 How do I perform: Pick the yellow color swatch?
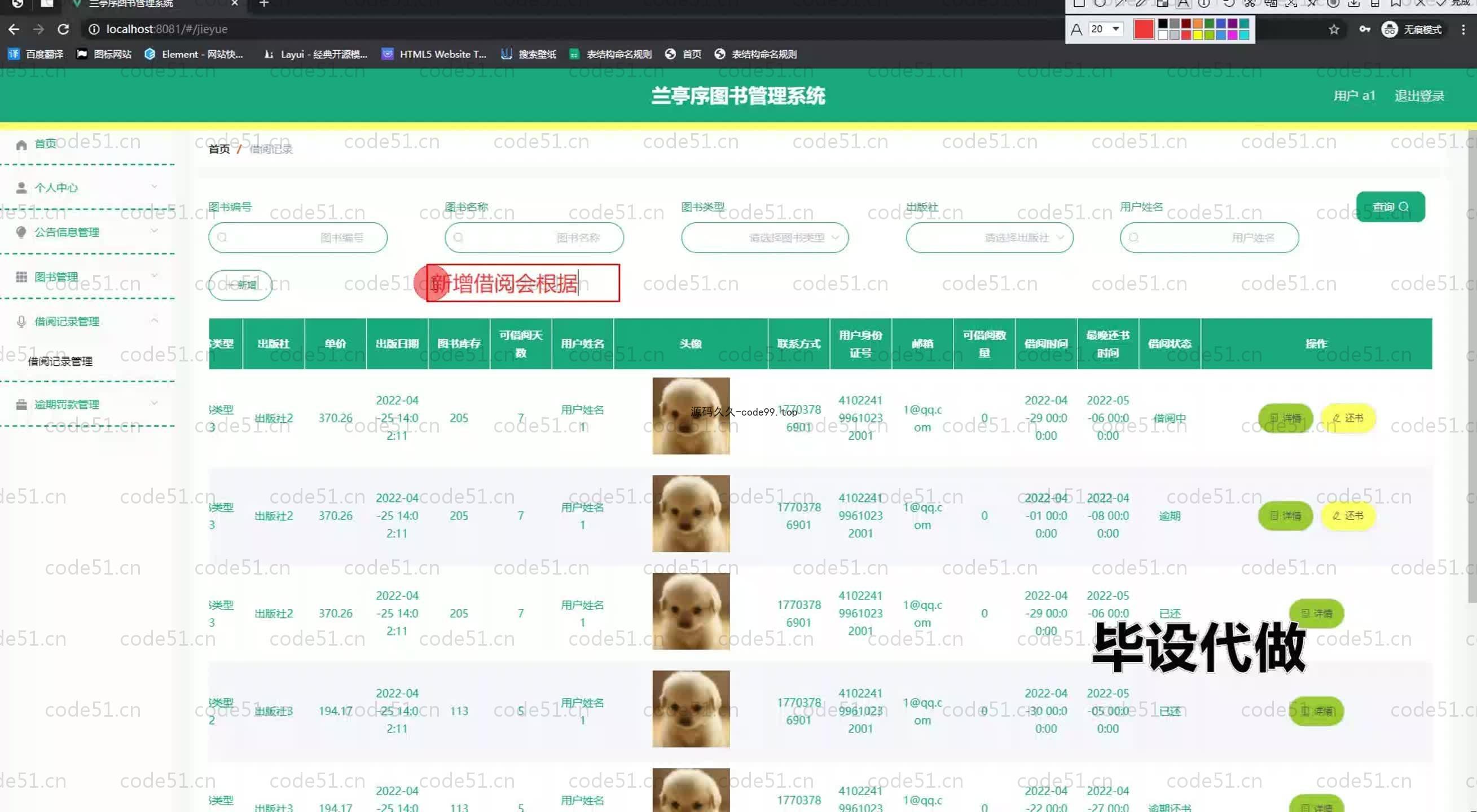(1198, 34)
